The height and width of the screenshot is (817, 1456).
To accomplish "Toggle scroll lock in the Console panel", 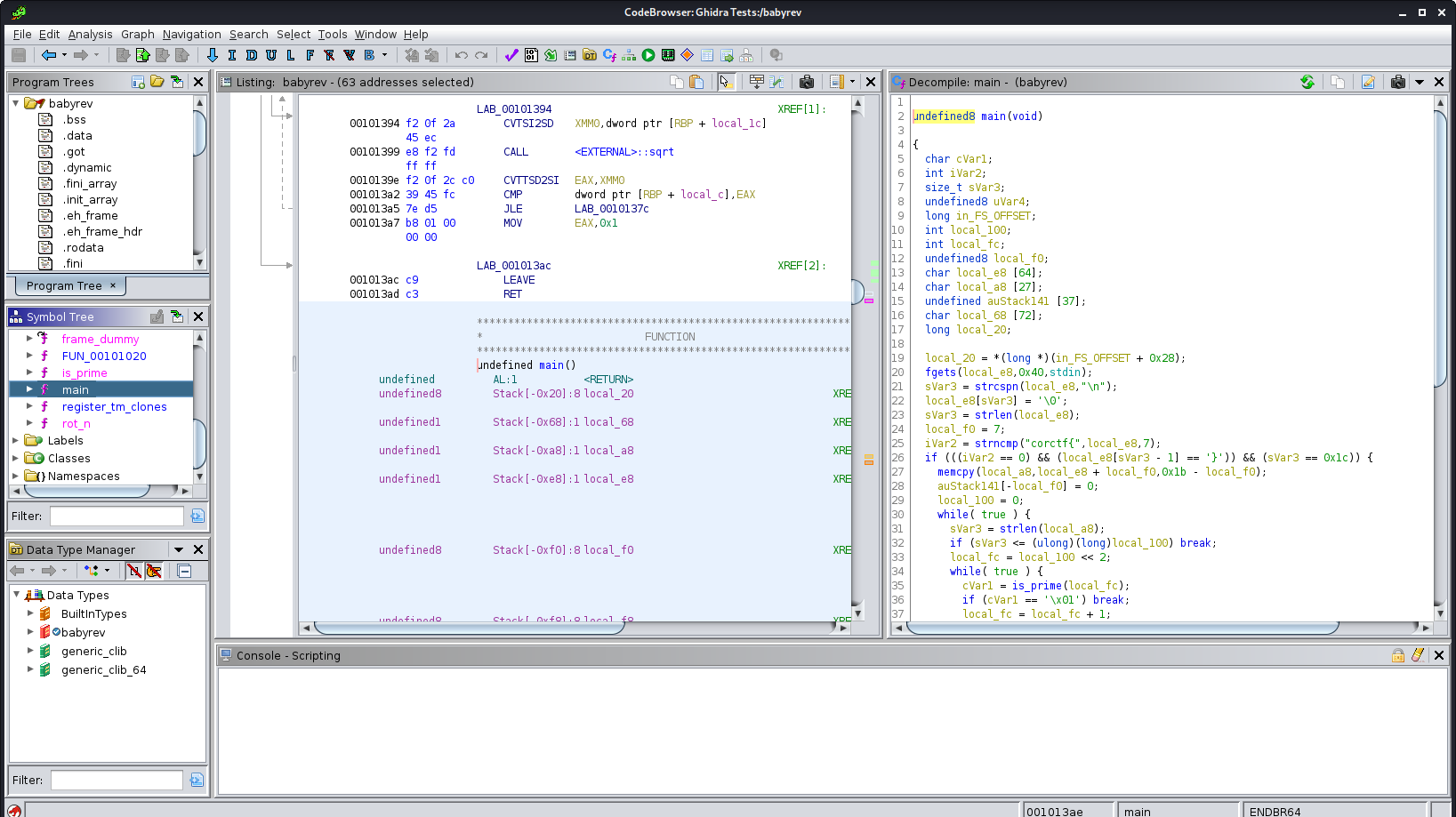I will click(1398, 655).
